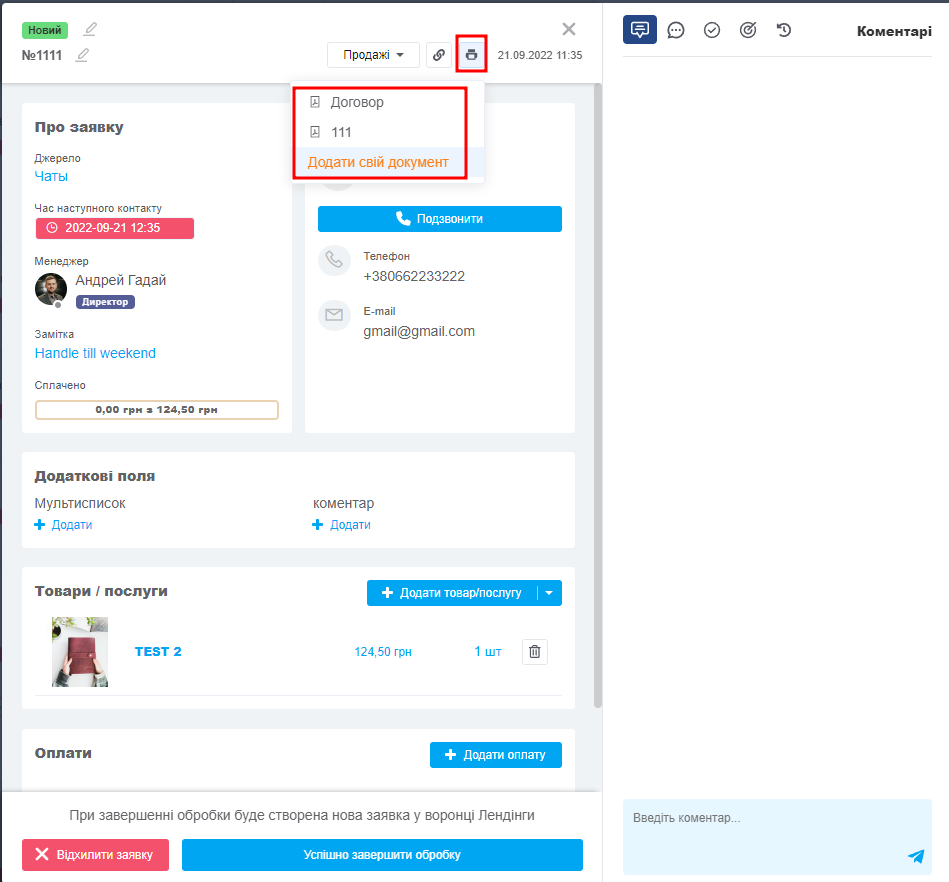Edit TEST 2 price 124,50 грн
The height and width of the screenshot is (882, 949).
383,652
